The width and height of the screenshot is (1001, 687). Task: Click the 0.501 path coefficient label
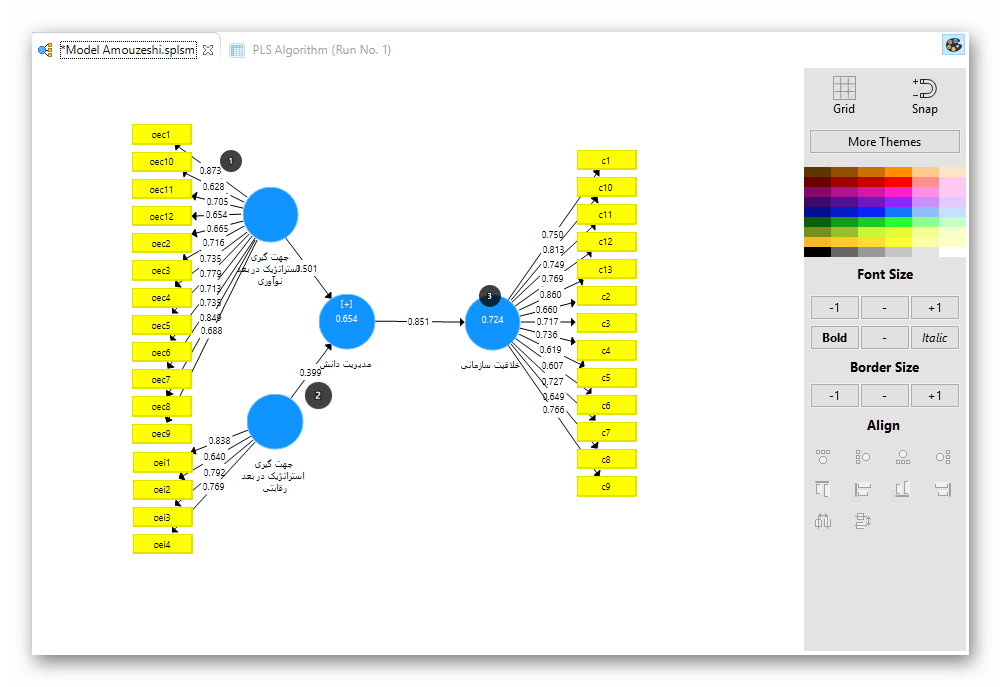(x=306, y=269)
